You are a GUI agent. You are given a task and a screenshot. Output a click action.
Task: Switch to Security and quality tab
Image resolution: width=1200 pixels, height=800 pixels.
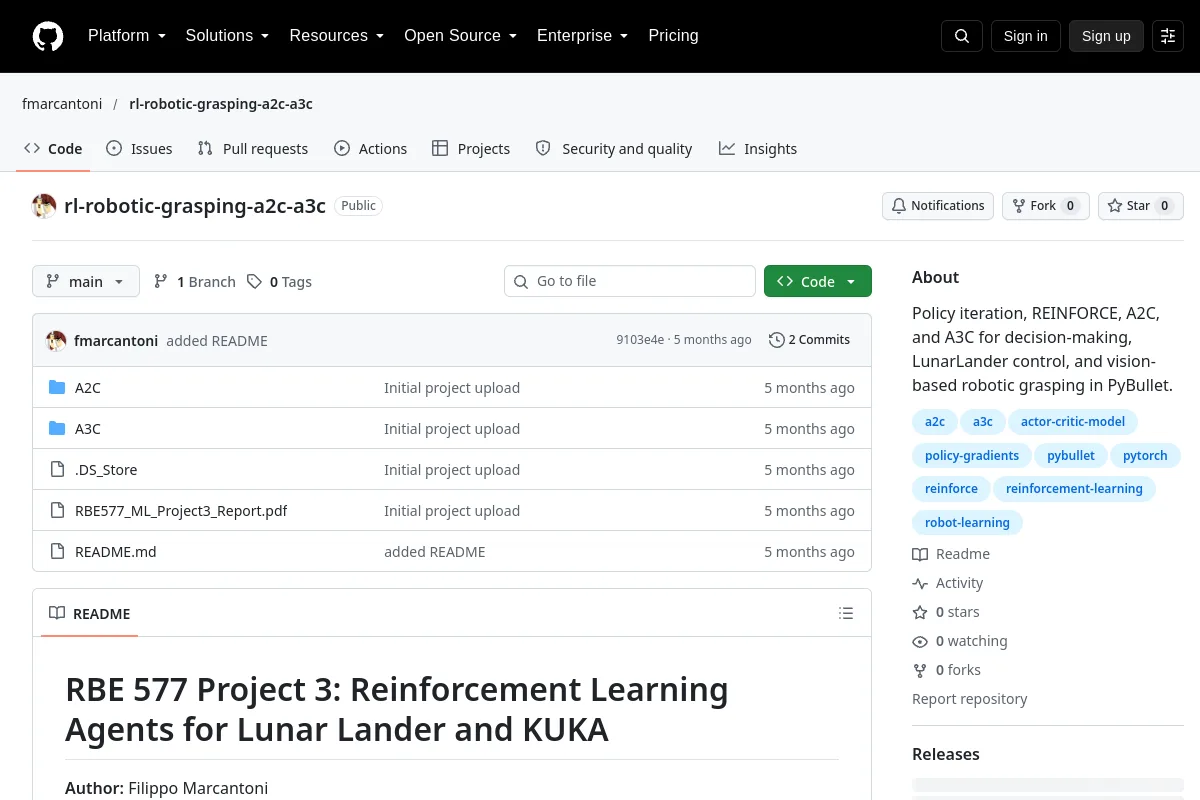coord(614,149)
